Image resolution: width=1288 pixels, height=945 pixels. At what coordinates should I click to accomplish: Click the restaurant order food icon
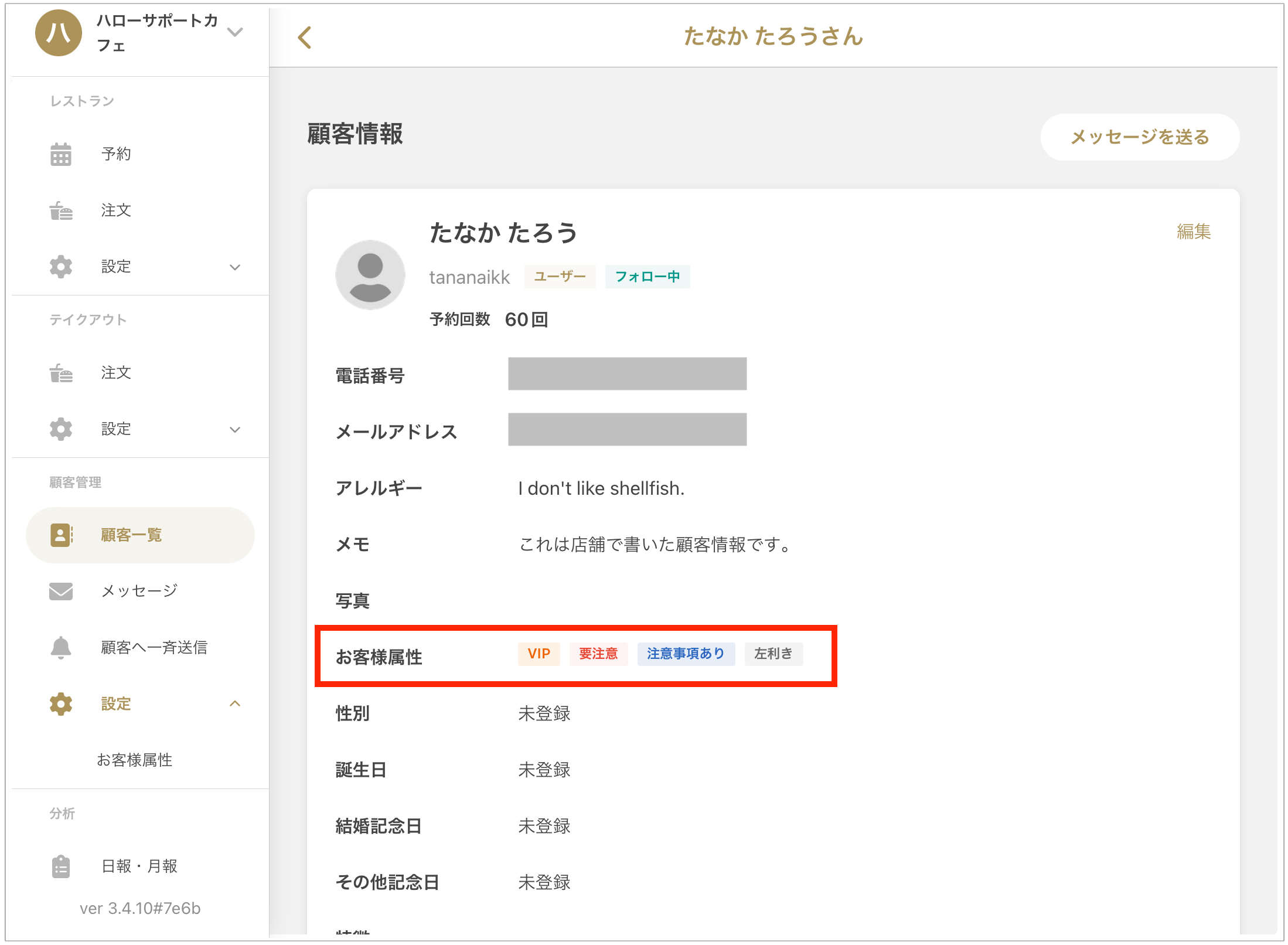pyautogui.click(x=61, y=210)
